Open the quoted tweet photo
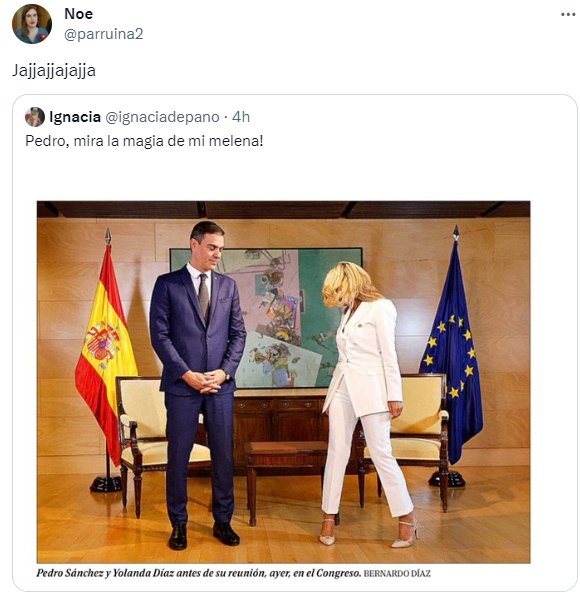 (x=284, y=382)
